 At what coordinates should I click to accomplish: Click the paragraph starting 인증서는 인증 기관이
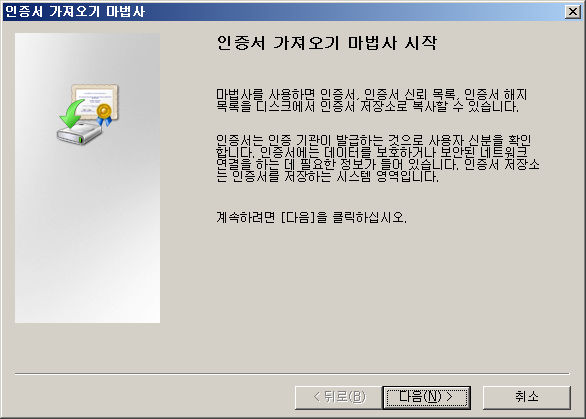click(377, 158)
